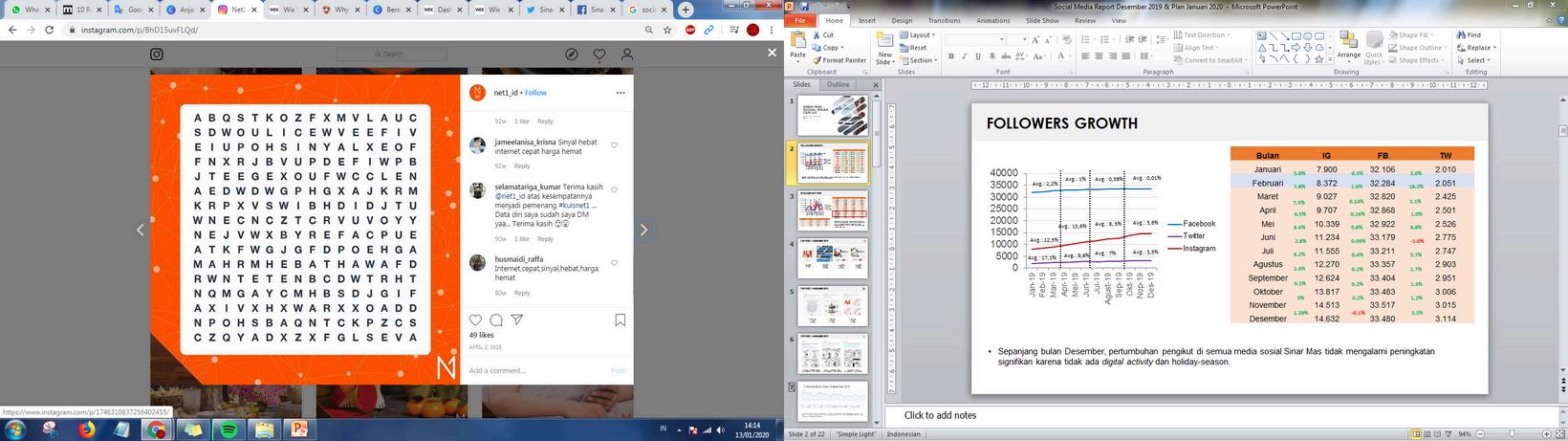Open Instagram activity heart icon
Screen dimensions: 1568x441
click(x=599, y=55)
